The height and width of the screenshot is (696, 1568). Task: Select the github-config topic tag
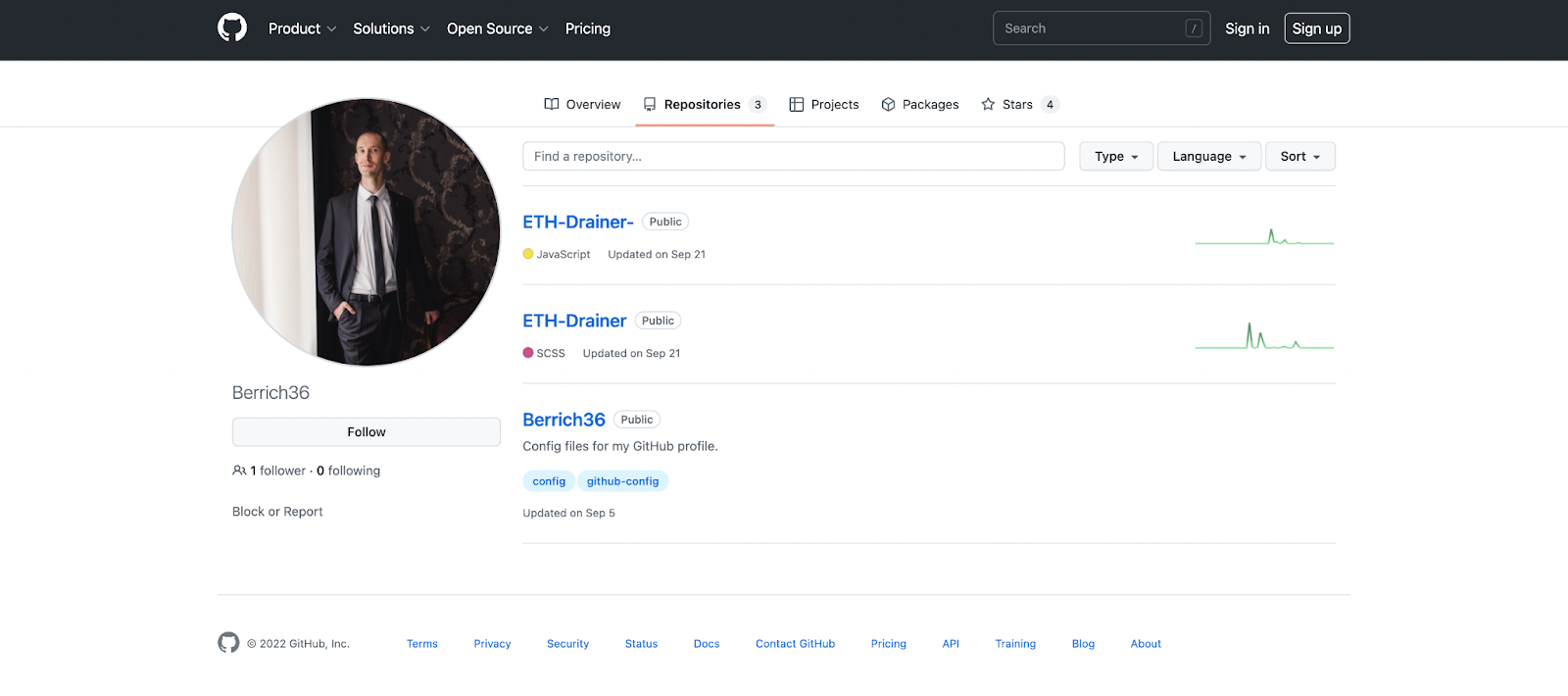pyautogui.click(x=622, y=481)
